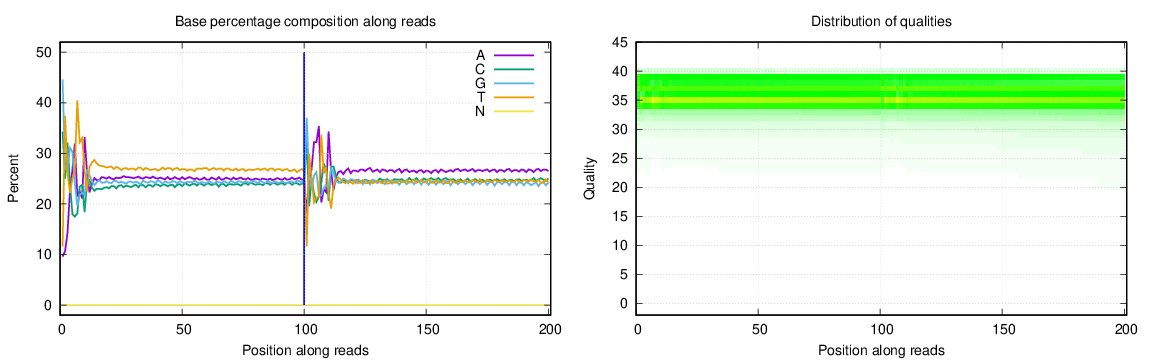Screen dimensions: 1152x360
Task: Click the green C legend line
Action: point(514,69)
